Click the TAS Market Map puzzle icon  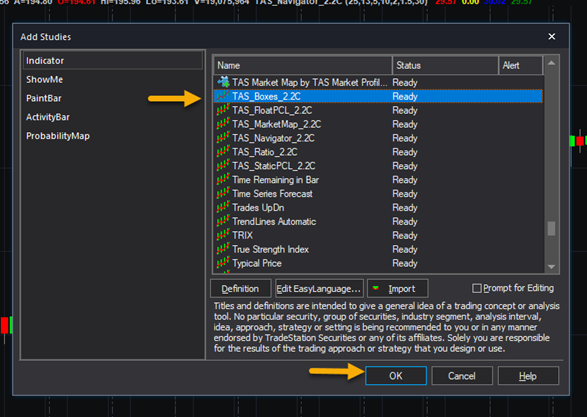[223, 82]
